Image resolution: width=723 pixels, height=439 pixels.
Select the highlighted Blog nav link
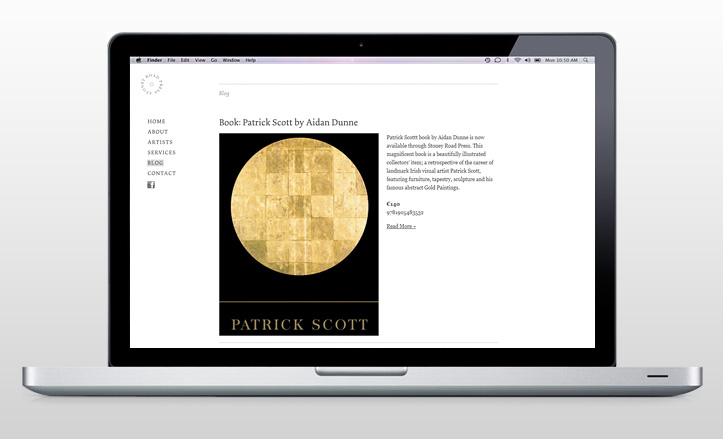155,163
